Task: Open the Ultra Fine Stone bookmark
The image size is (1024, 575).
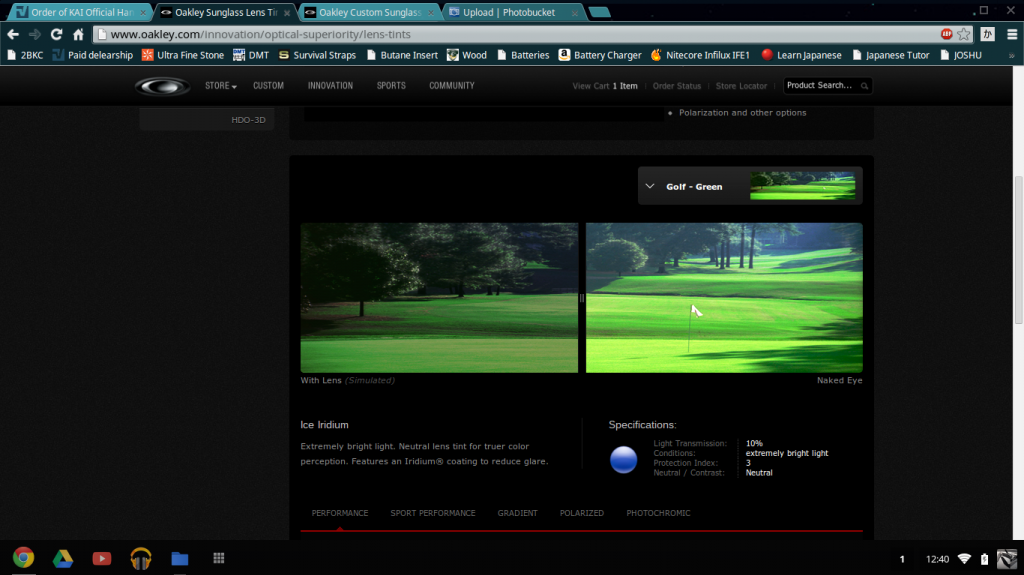Action: pos(182,55)
